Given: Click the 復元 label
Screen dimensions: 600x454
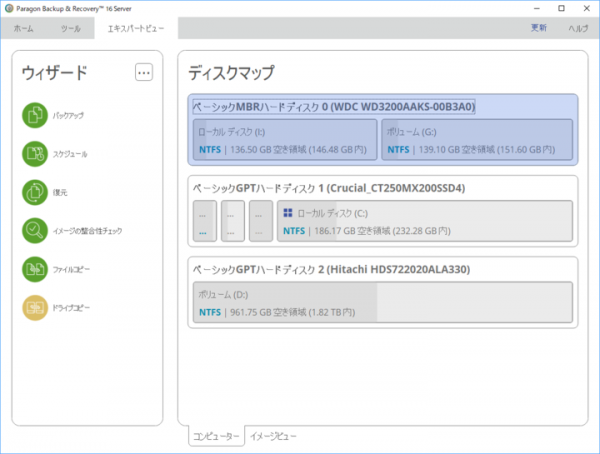Looking at the screenshot, I should 60,193.
